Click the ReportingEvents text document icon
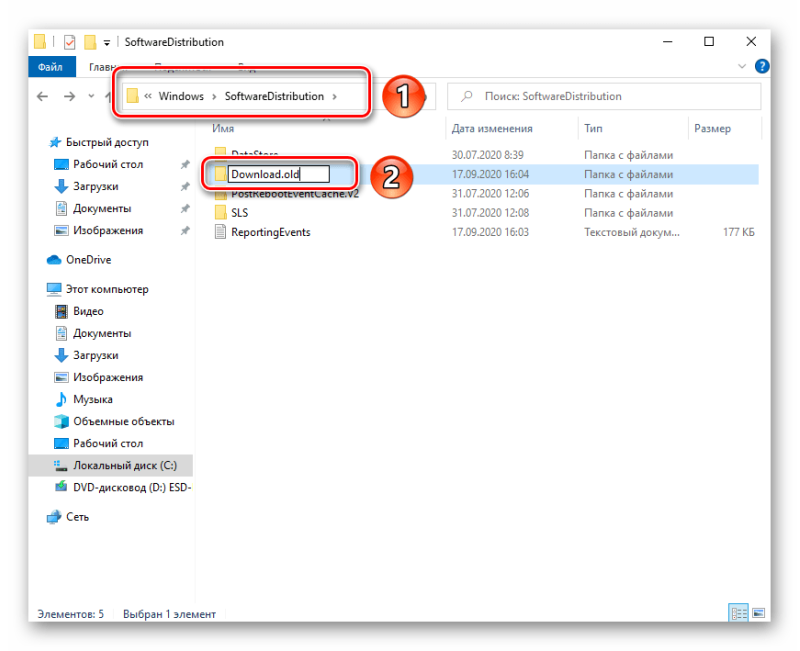 coord(220,232)
